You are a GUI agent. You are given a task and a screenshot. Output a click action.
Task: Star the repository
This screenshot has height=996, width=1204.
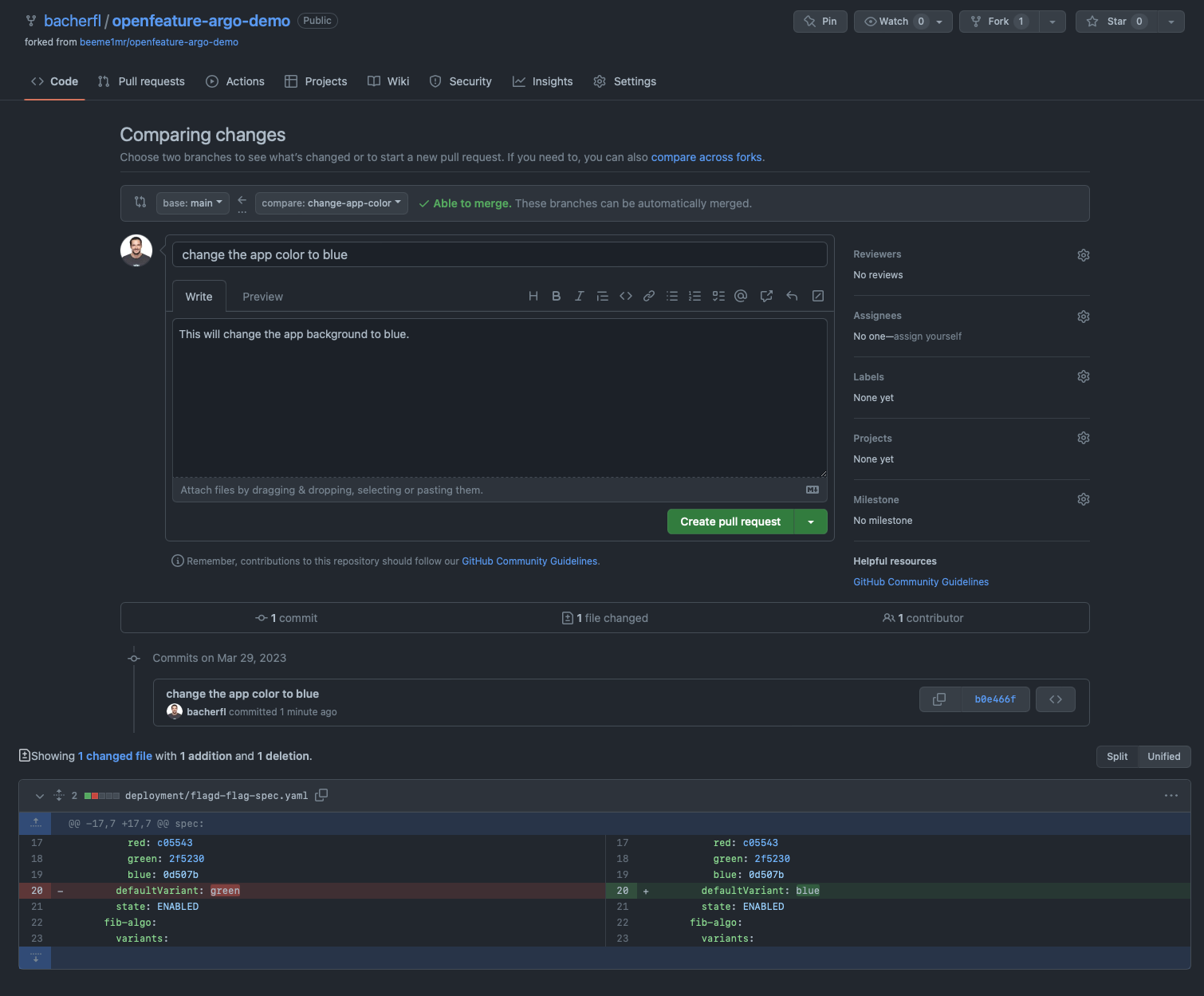point(1116,22)
